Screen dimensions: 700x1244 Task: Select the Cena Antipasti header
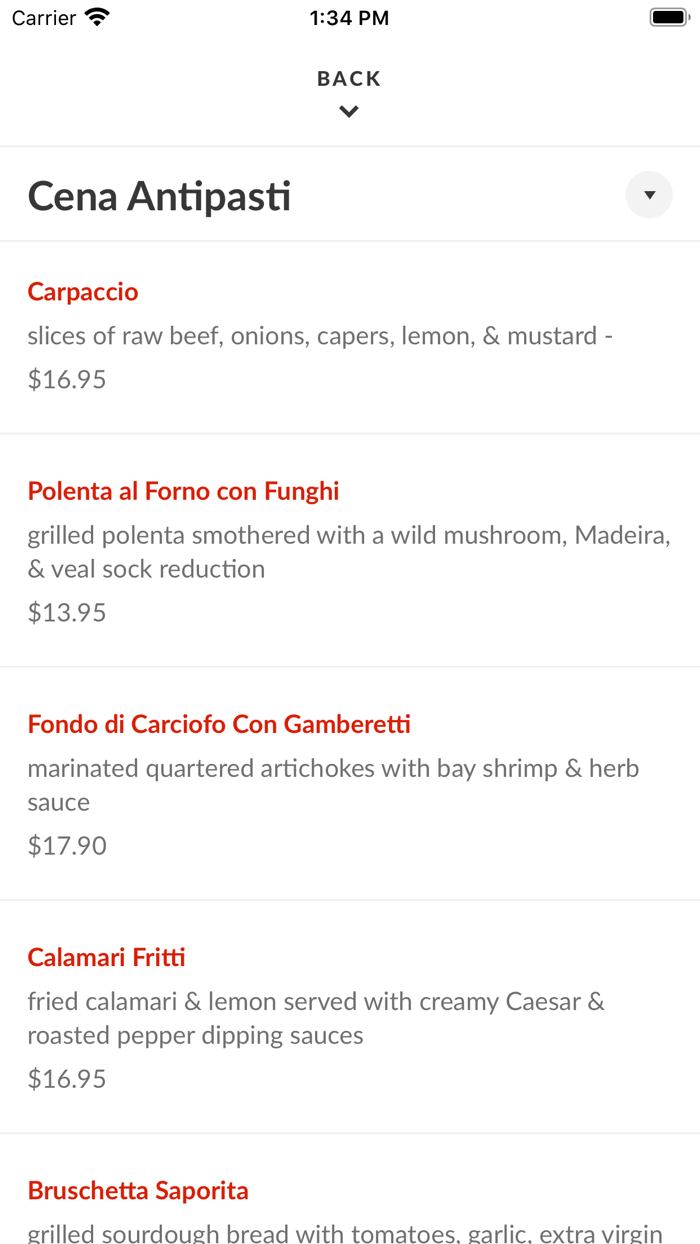pyautogui.click(x=159, y=196)
